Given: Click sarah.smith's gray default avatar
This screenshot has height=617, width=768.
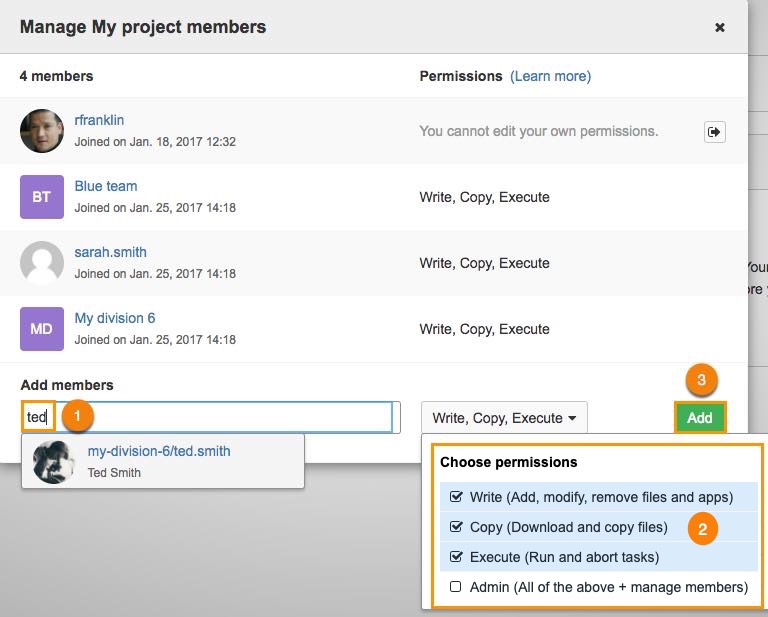Looking at the screenshot, I should click(42, 263).
